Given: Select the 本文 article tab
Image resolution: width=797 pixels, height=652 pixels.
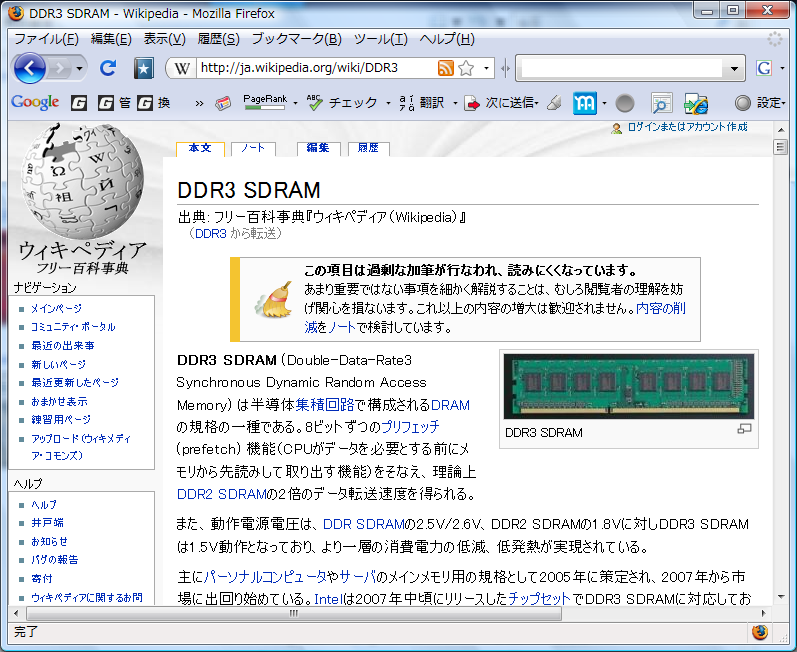Looking at the screenshot, I should tap(200, 148).
